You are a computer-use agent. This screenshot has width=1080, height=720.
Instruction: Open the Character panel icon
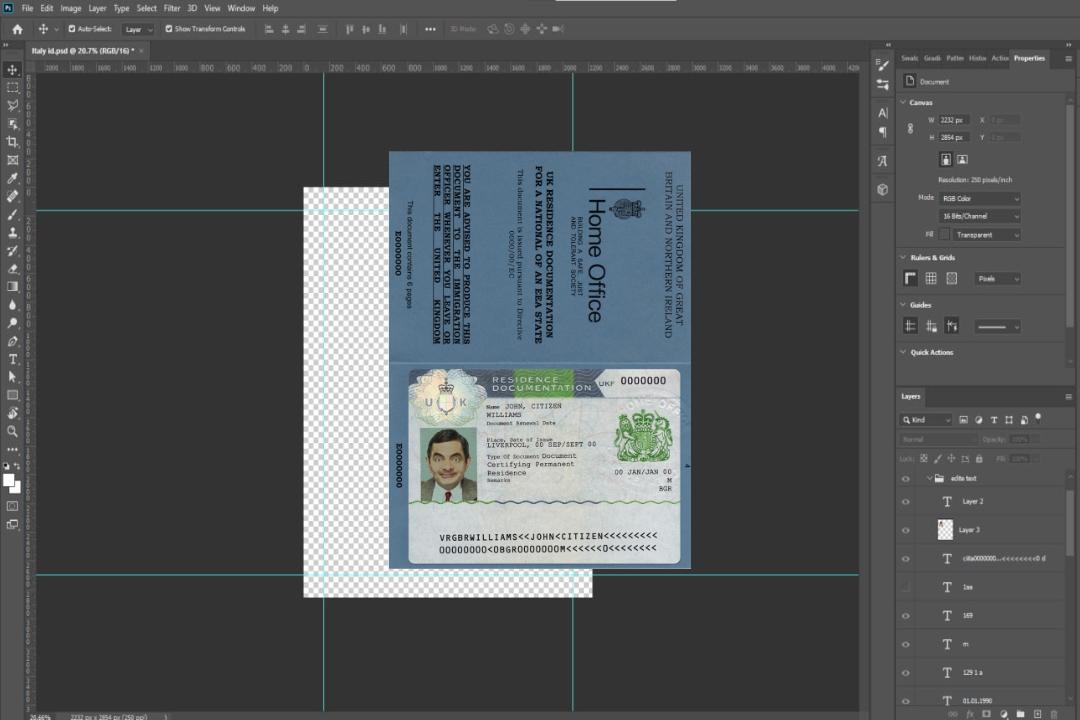(883, 112)
